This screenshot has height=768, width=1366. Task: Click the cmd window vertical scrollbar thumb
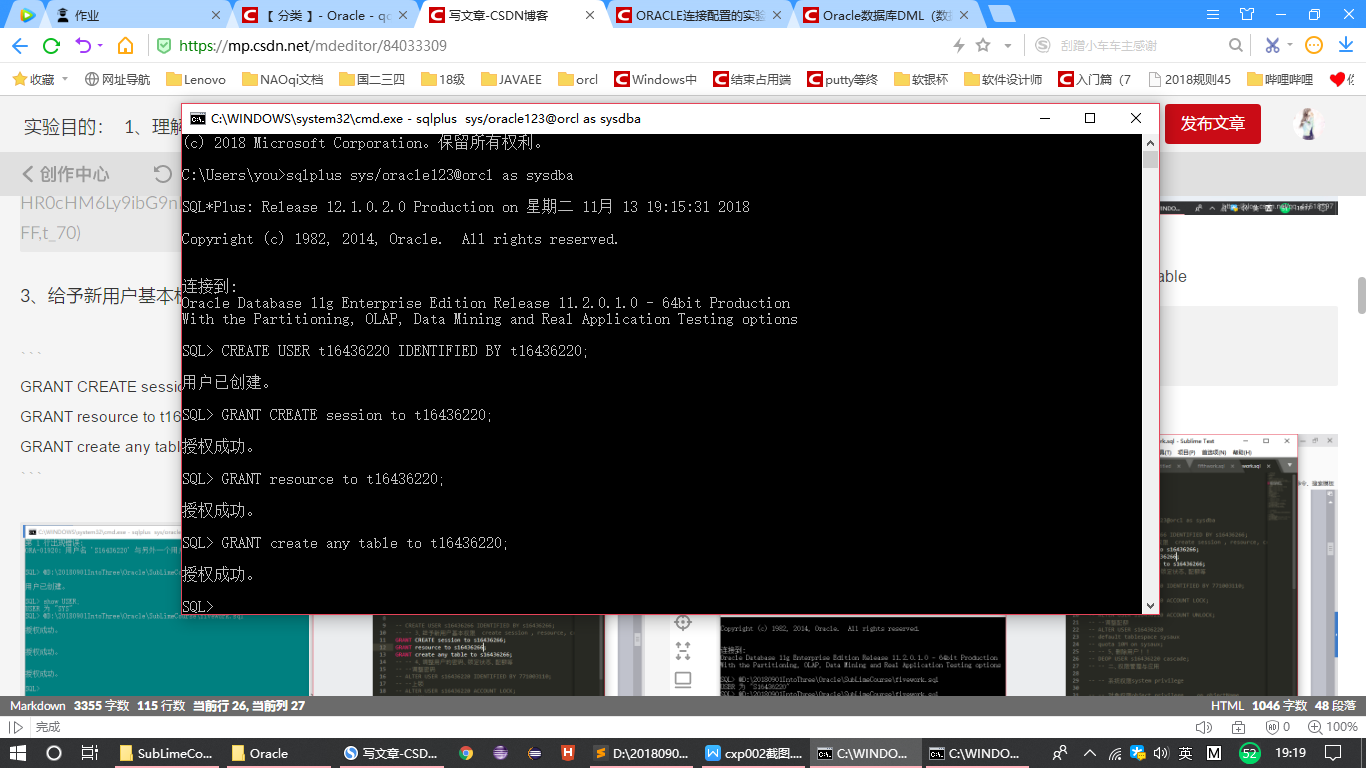pos(1150,160)
